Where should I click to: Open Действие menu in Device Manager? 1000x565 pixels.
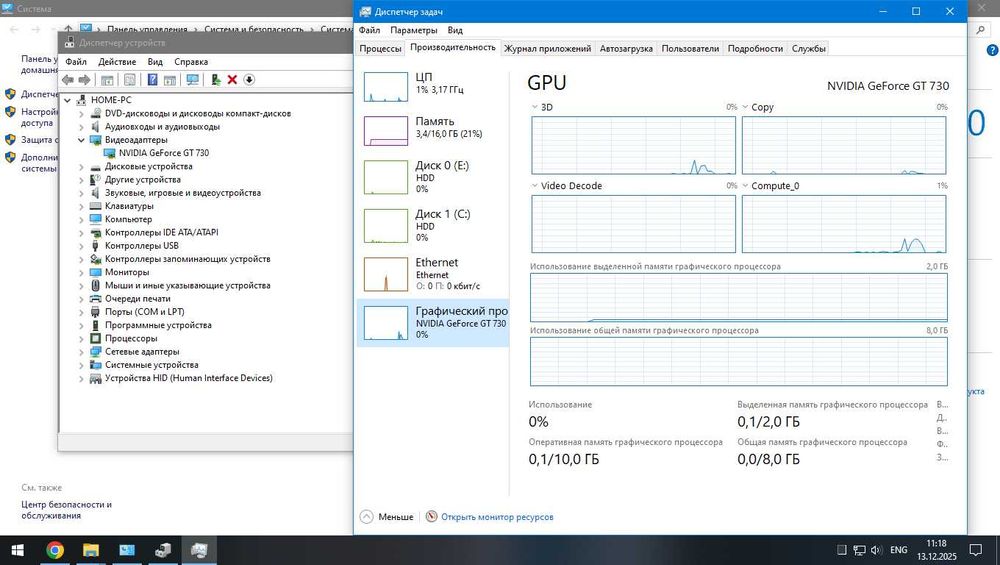(117, 62)
